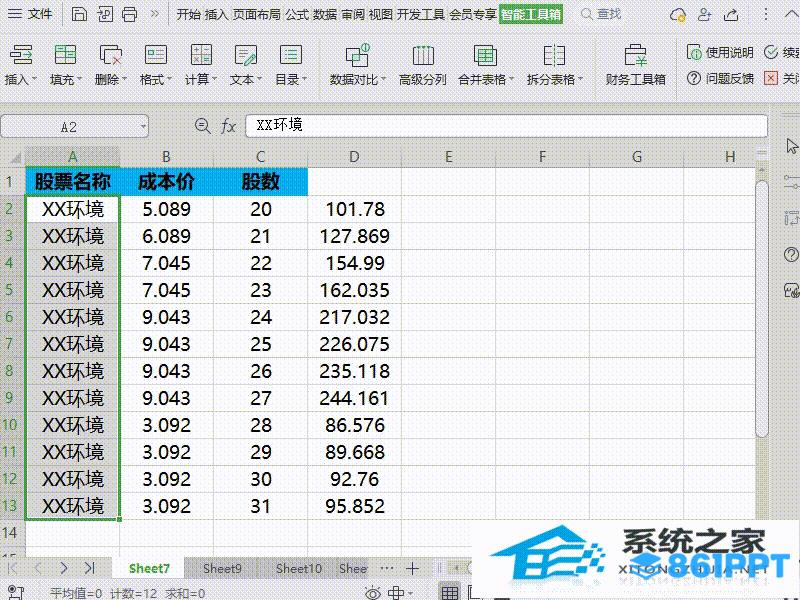The width and height of the screenshot is (800, 600).
Task: Click the green checkmark renew button
Action: pos(781,52)
